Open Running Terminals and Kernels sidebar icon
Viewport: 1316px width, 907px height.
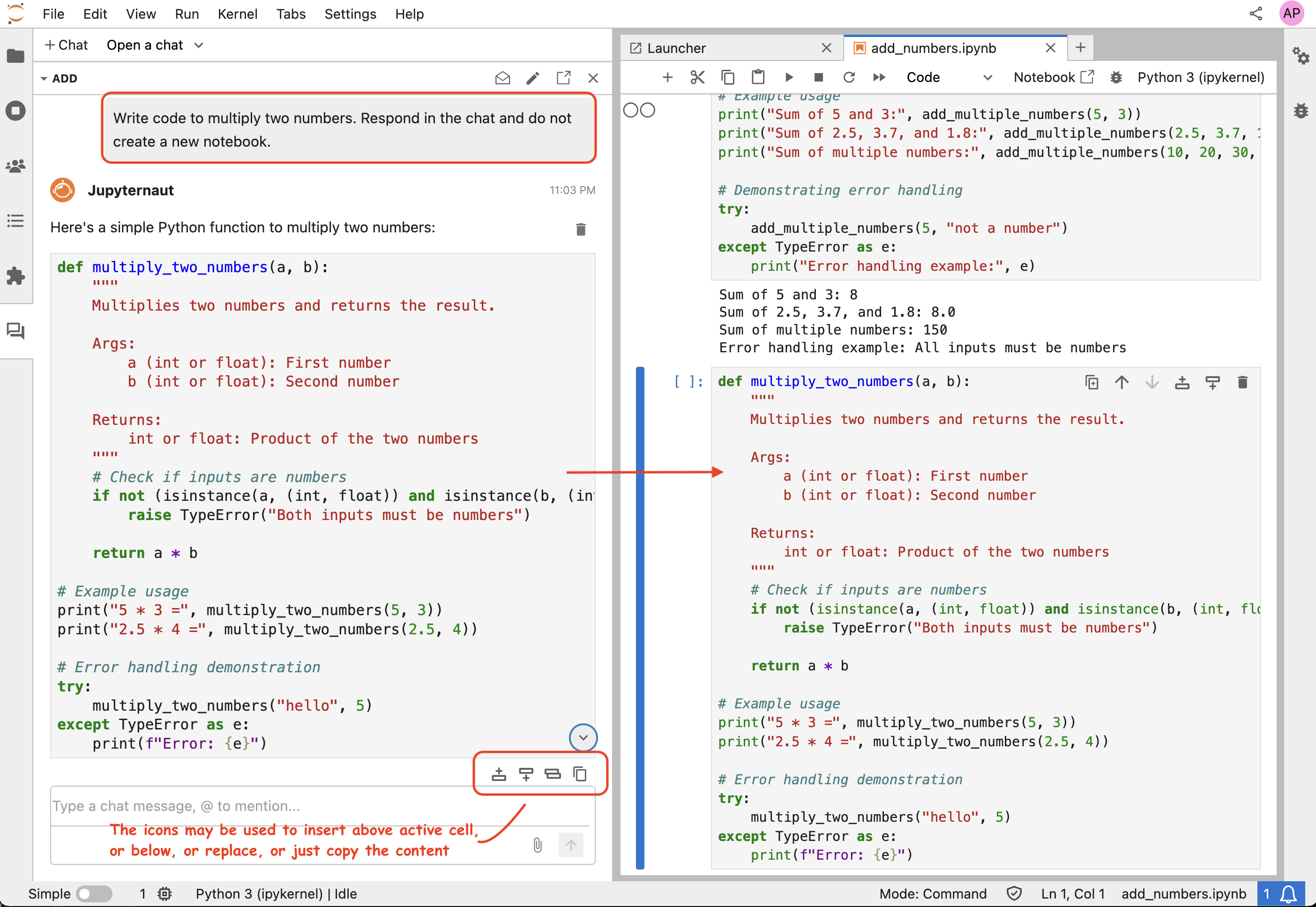point(16,110)
